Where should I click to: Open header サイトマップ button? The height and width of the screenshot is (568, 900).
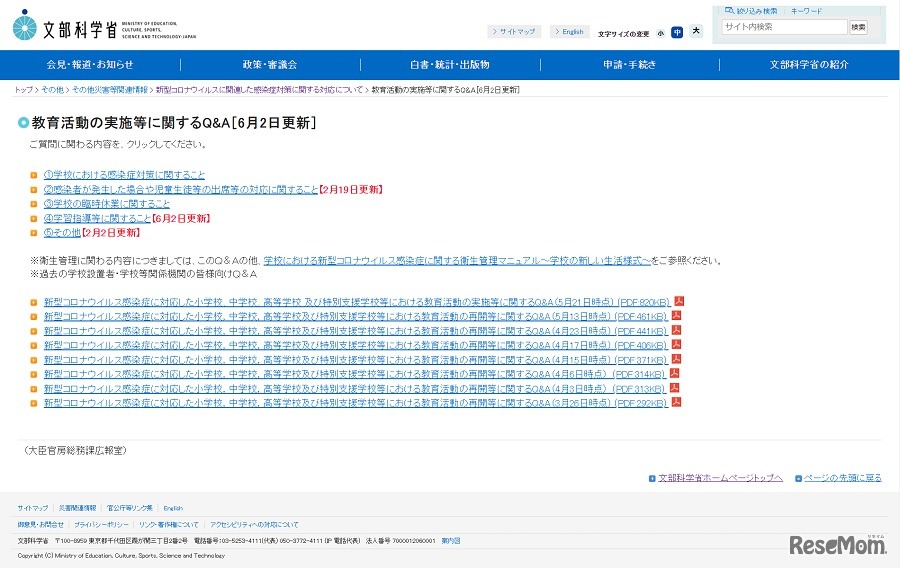(514, 32)
